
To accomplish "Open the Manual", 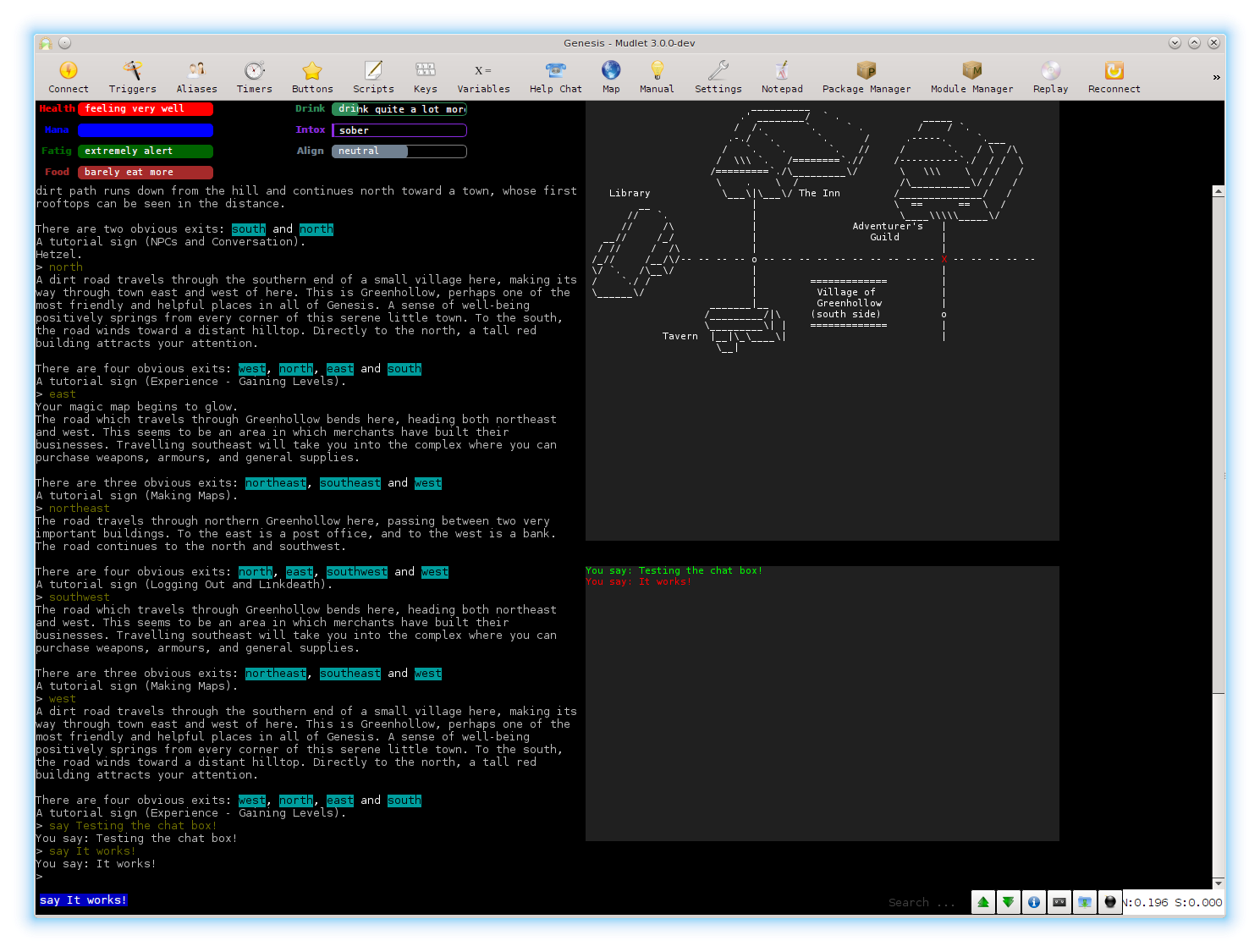I will tap(657, 77).
